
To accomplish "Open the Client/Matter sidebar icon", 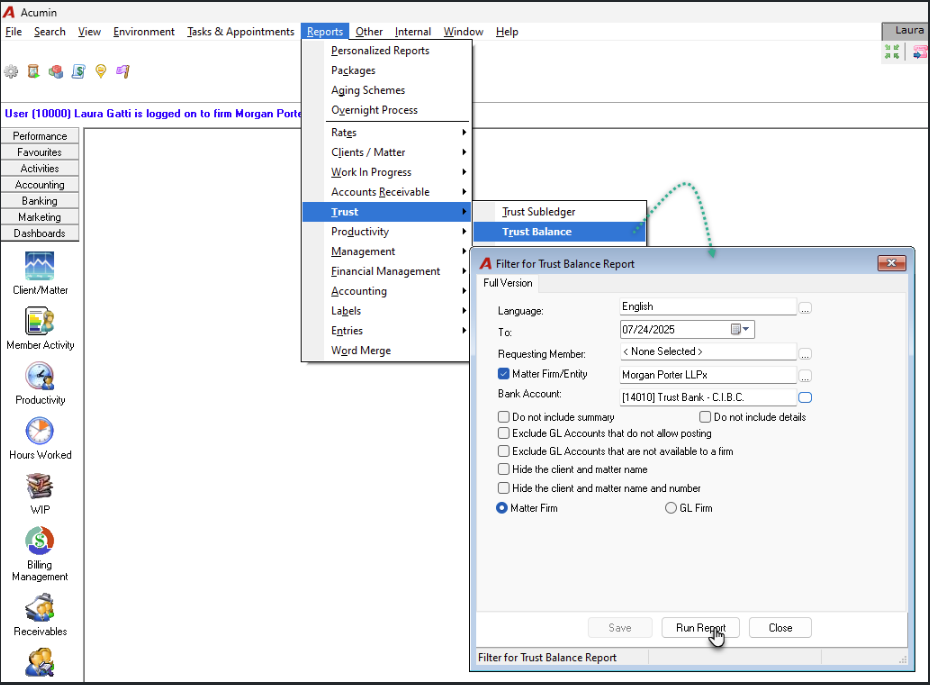I will tap(40, 266).
